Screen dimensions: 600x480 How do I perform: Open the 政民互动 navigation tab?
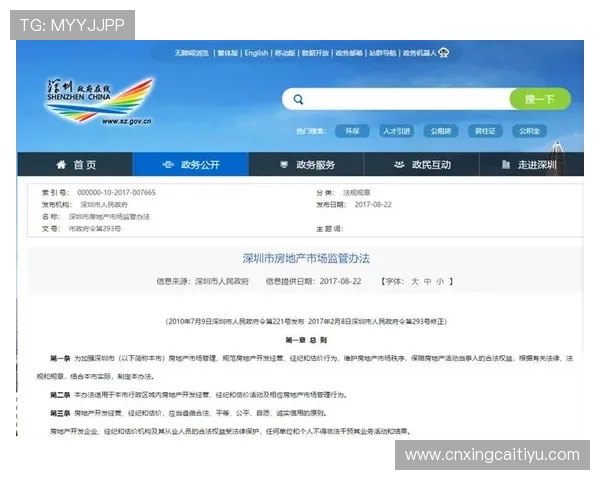pos(421,165)
